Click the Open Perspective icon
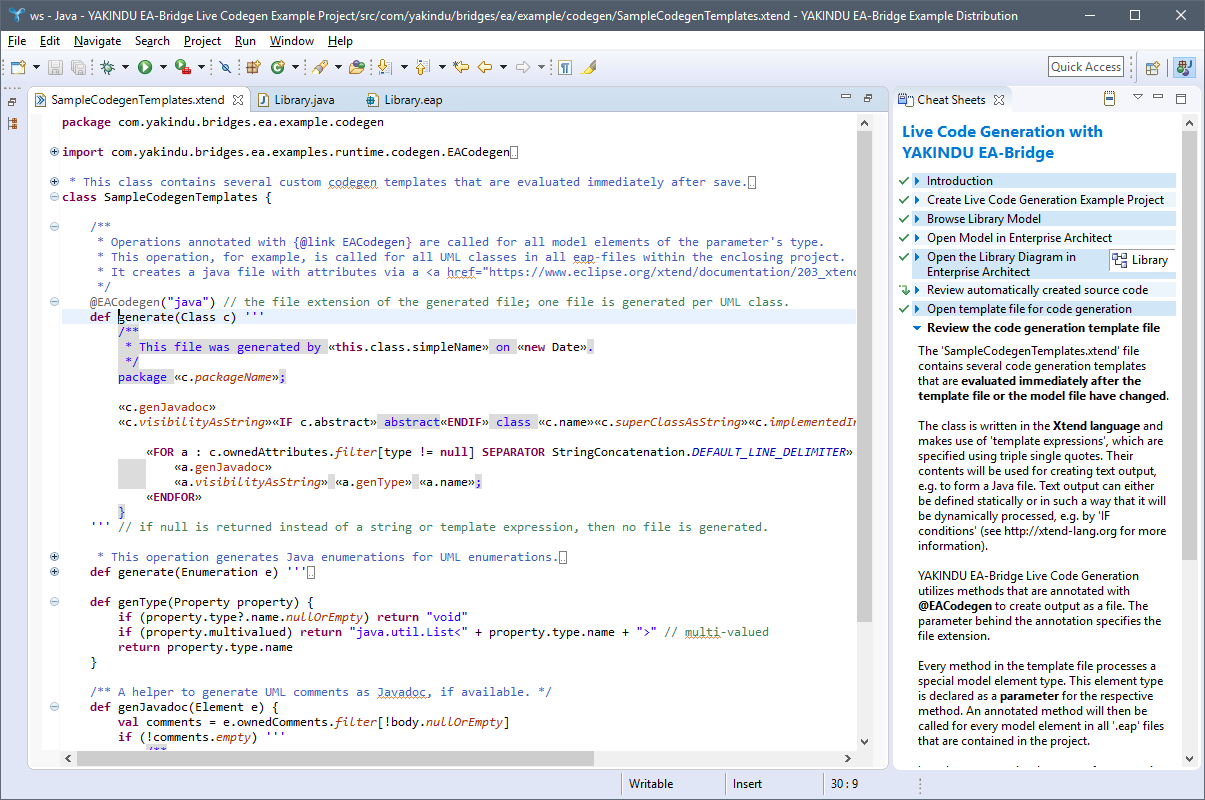The height and width of the screenshot is (800, 1205). (1153, 68)
